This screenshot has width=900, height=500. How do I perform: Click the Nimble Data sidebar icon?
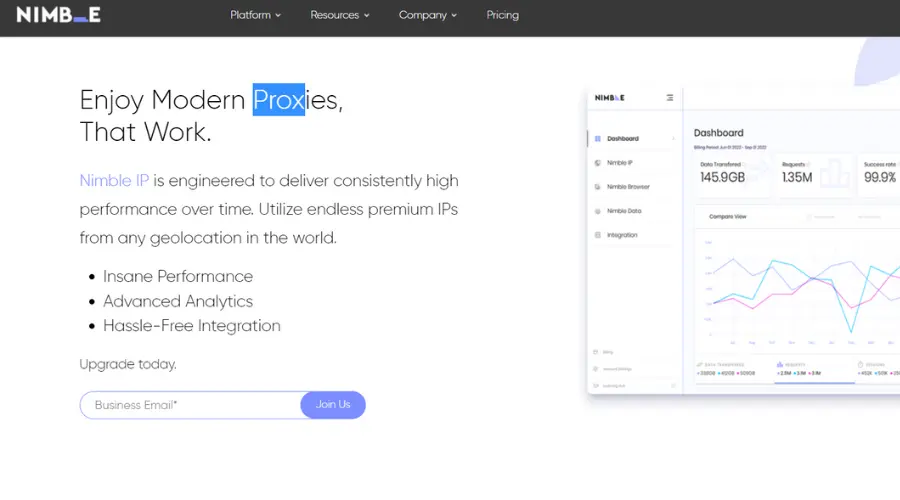pos(597,211)
